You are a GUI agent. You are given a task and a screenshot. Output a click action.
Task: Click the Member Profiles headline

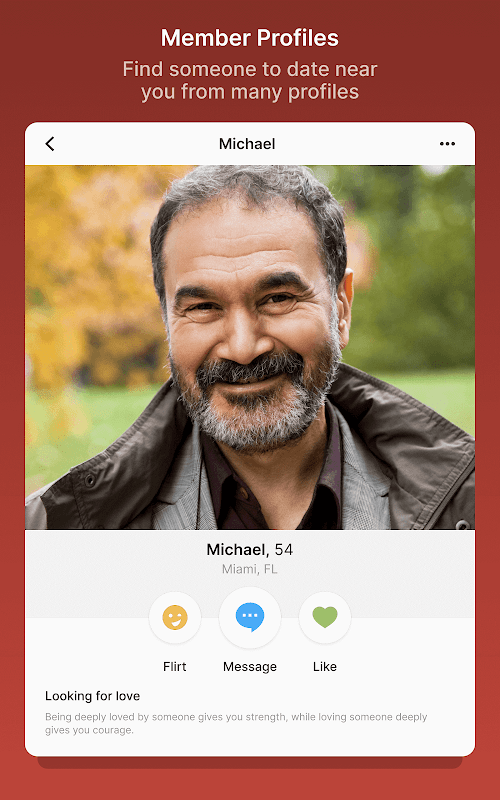point(250,38)
